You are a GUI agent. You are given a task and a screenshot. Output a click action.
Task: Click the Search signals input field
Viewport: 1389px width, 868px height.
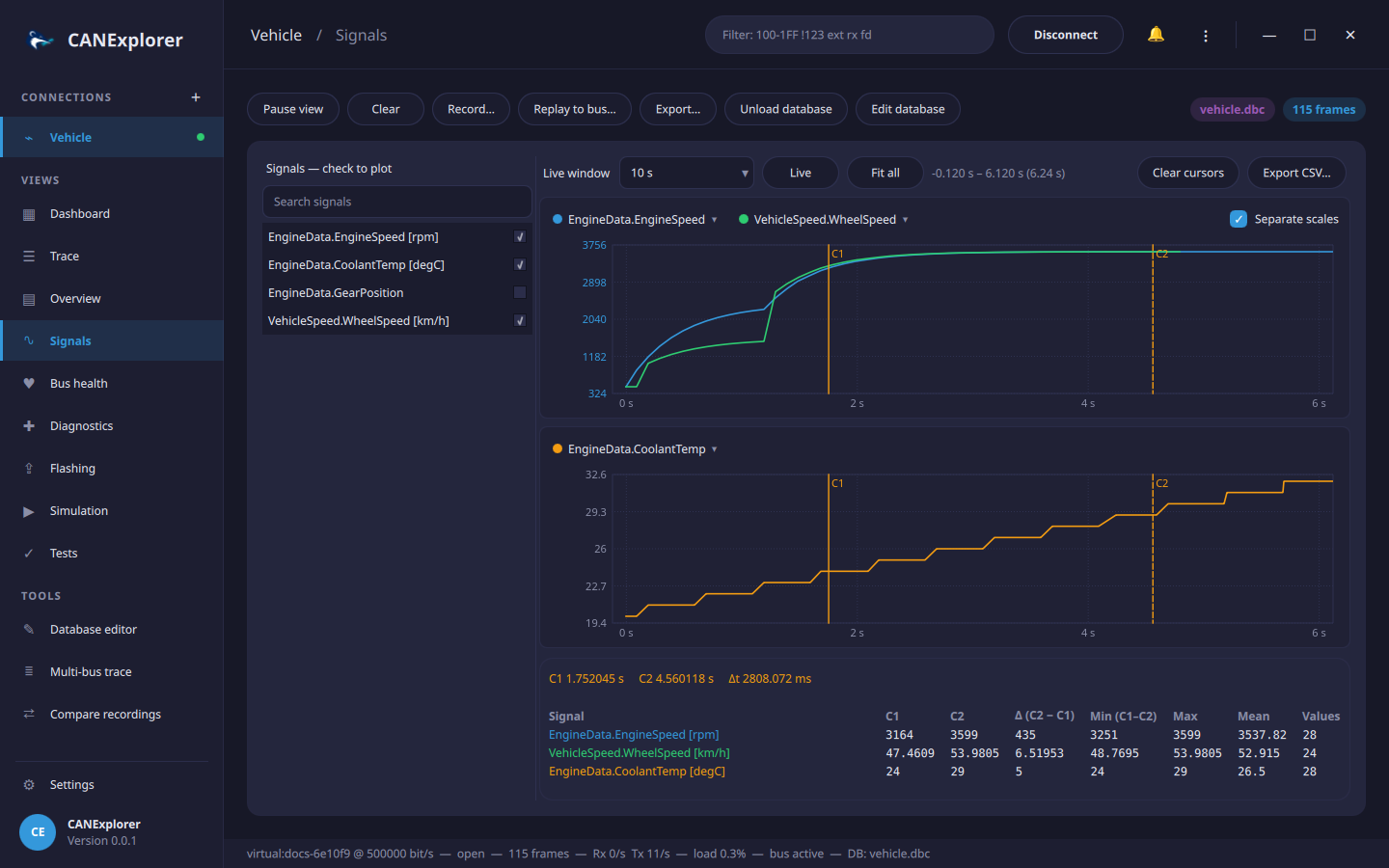397,202
